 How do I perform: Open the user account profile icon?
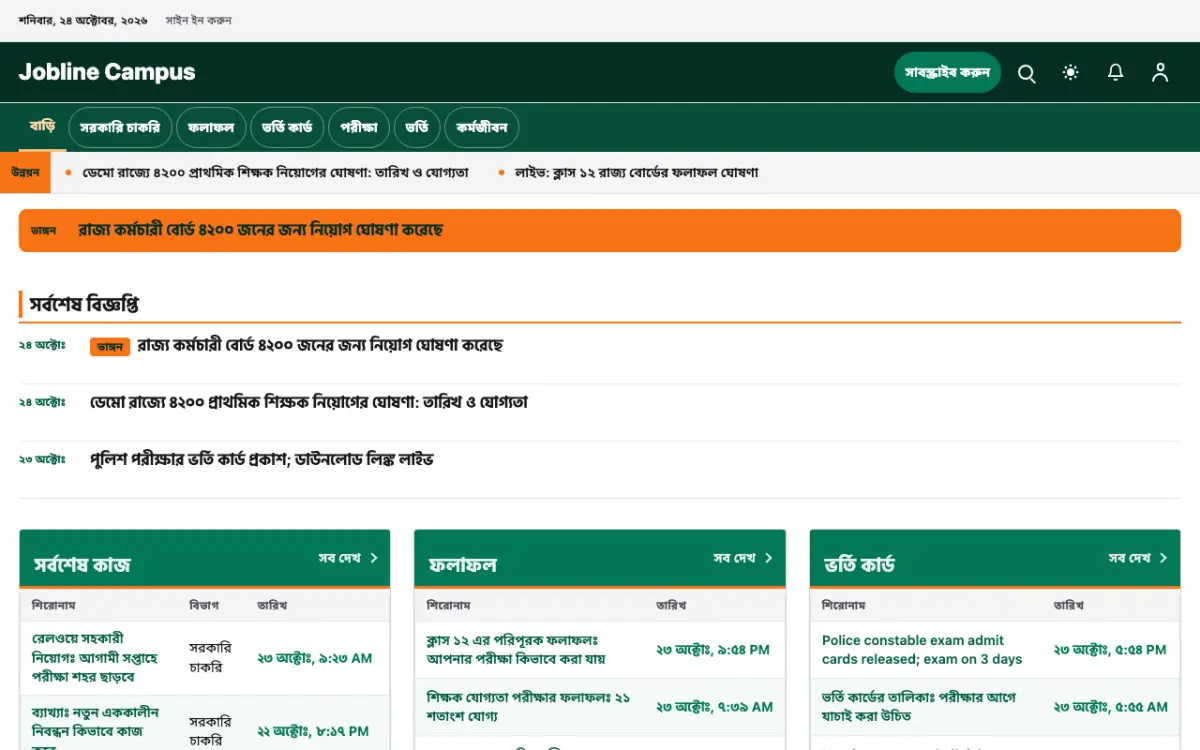tap(1160, 73)
